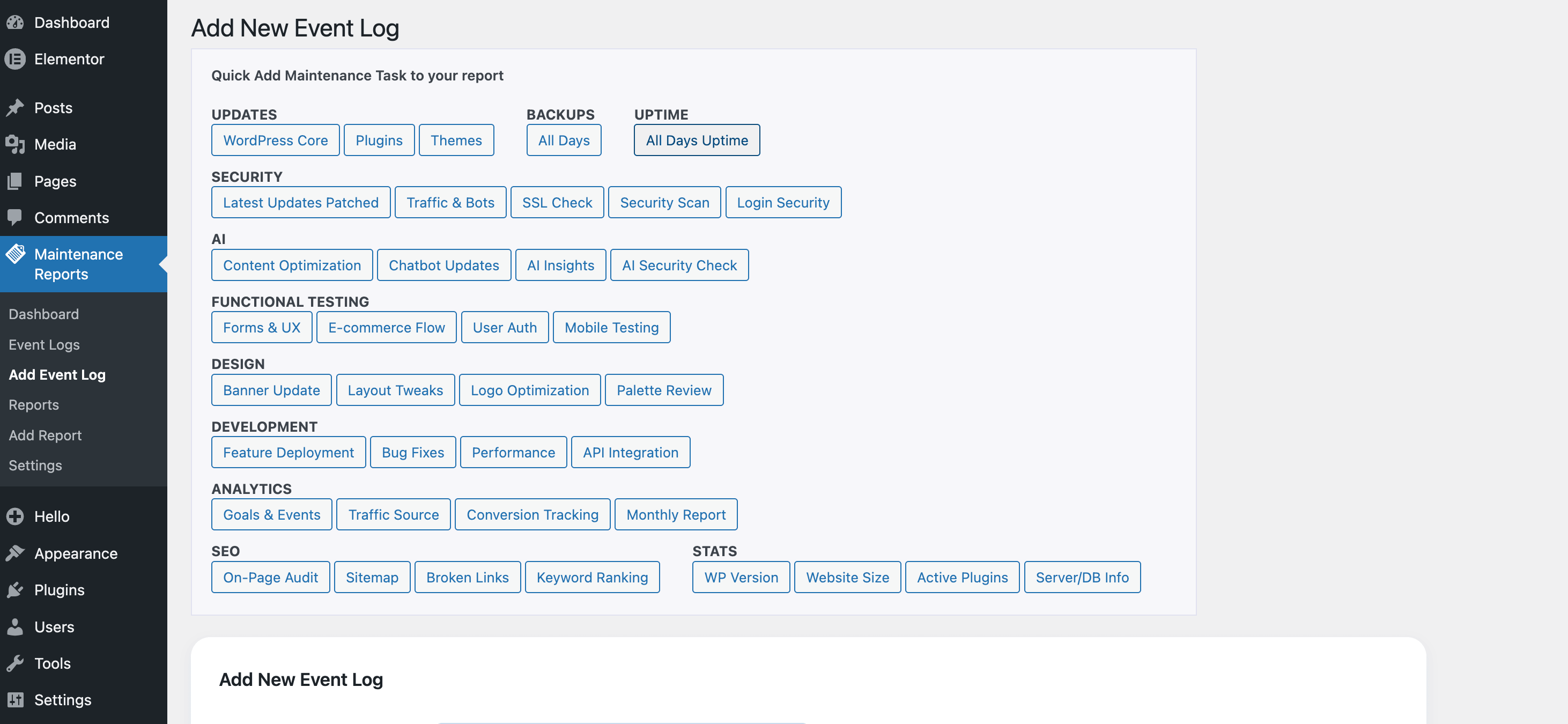Open Event Logs submenu item
This screenshot has height=724, width=1568.
click(x=44, y=345)
